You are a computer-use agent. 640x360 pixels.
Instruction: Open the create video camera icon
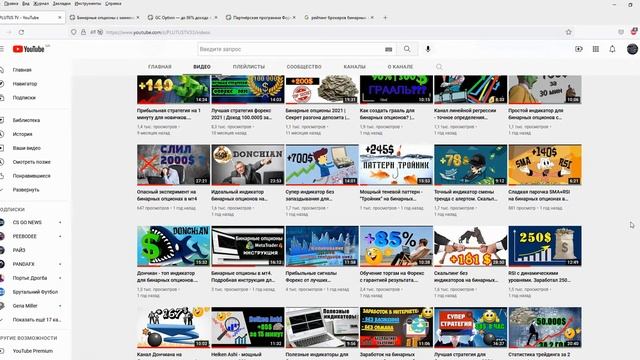click(579, 49)
